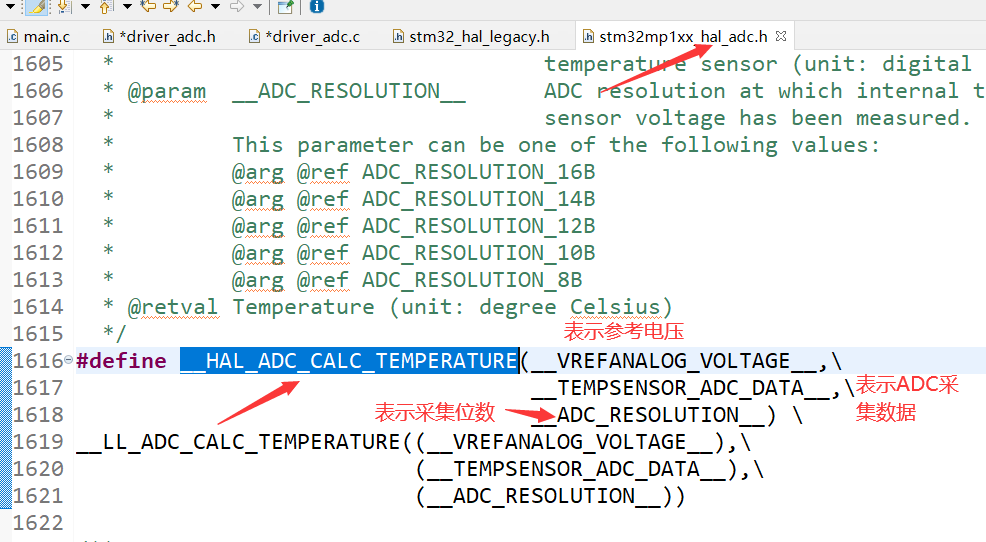Open the Previous Annotation dropdown arrow
Viewport: 986px width, 542px height.
(x=127, y=7)
